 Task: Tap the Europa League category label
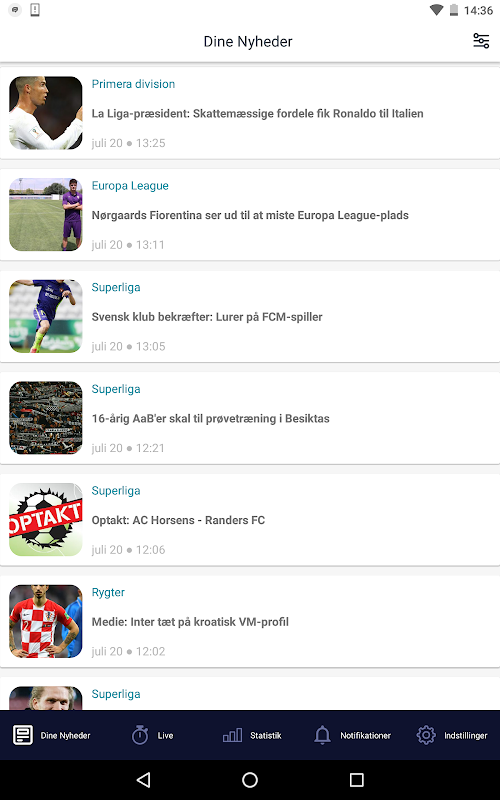(x=130, y=186)
